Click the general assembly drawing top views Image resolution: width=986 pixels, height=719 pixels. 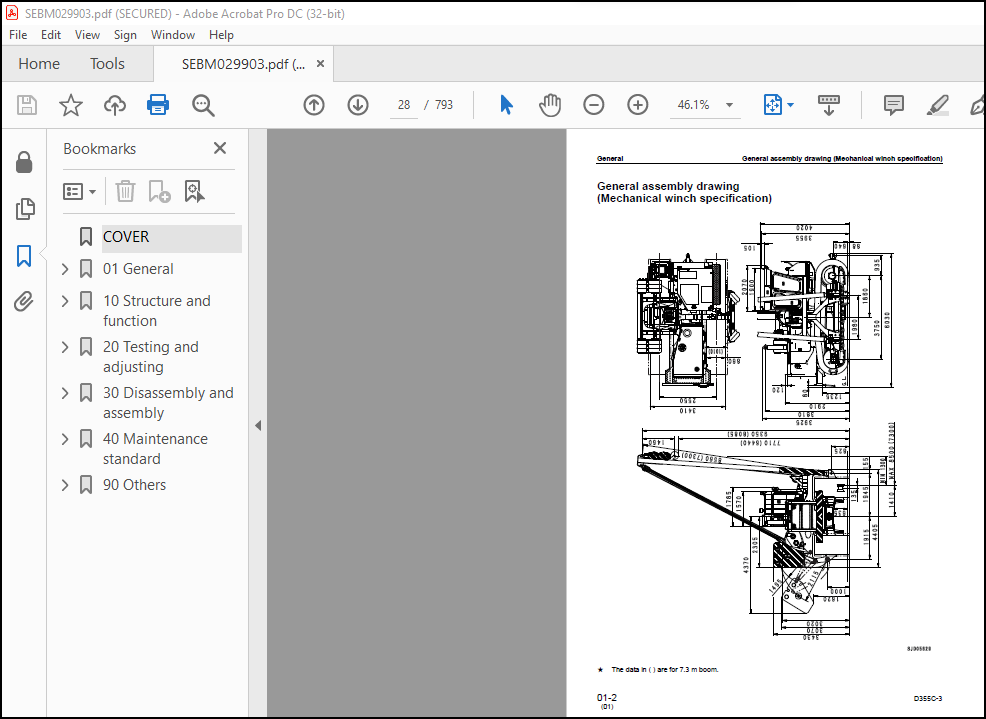pyautogui.click(x=765, y=324)
